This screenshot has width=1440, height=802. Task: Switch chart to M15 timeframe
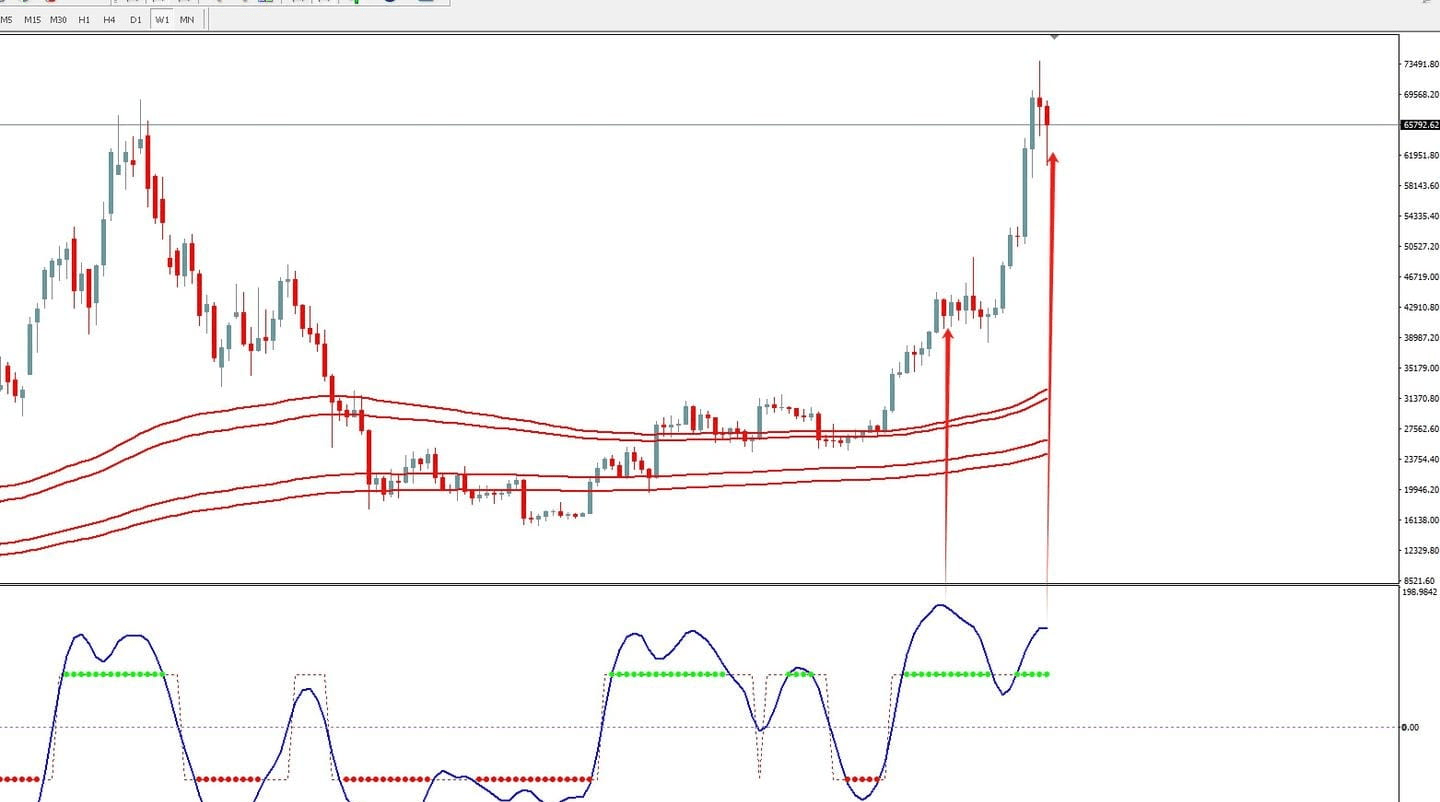click(x=33, y=19)
